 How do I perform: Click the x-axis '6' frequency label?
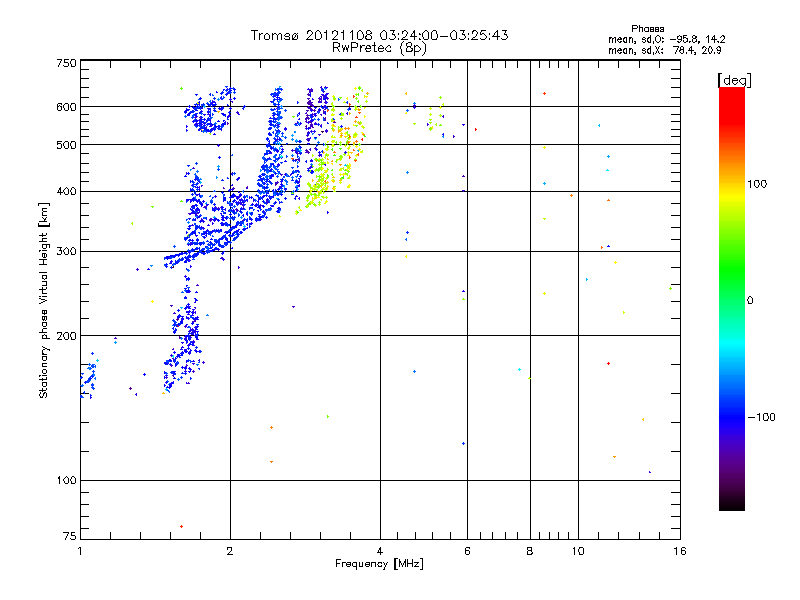click(x=467, y=551)
